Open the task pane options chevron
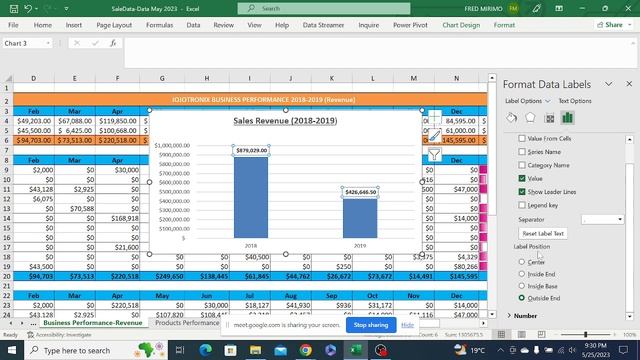The width and height of the screenshot is (640, 360). pyautogui.click(x=609, y=84)
